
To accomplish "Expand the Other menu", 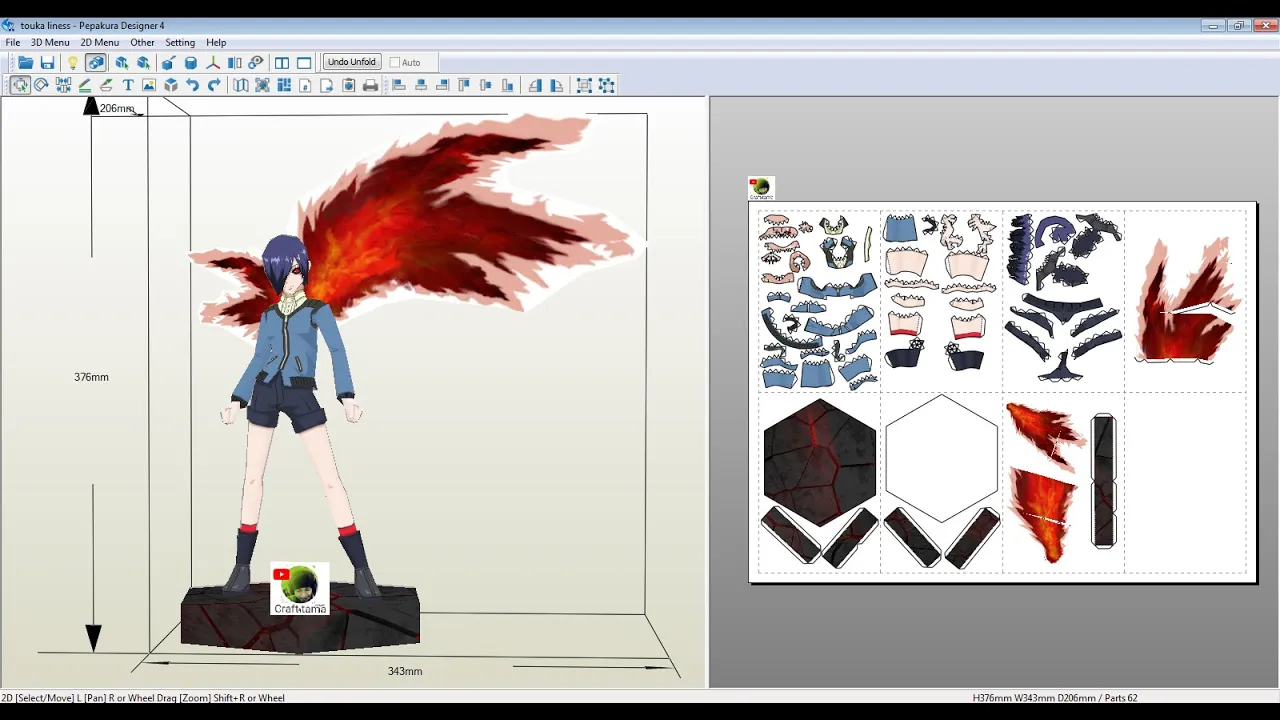I will coord(142,42).
